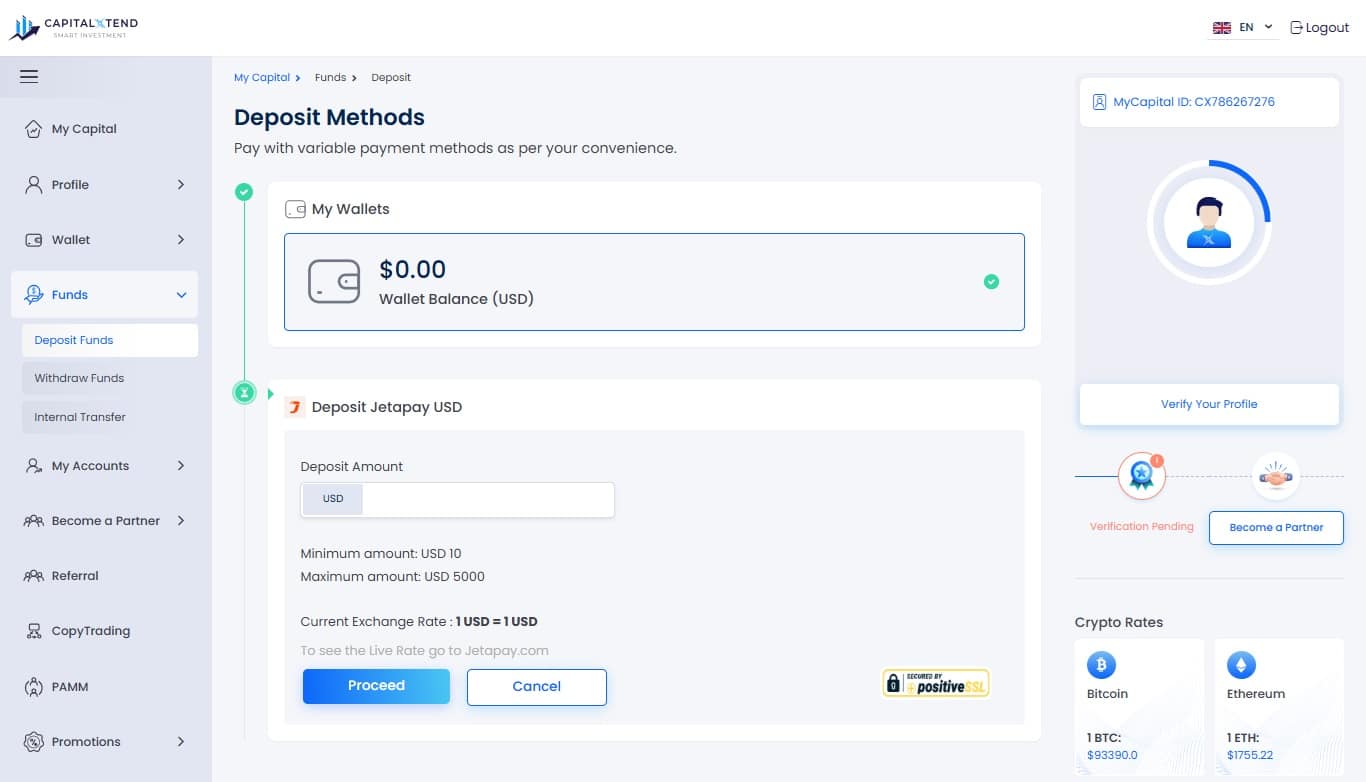Click the hamburger menu icon

point(29,76)
